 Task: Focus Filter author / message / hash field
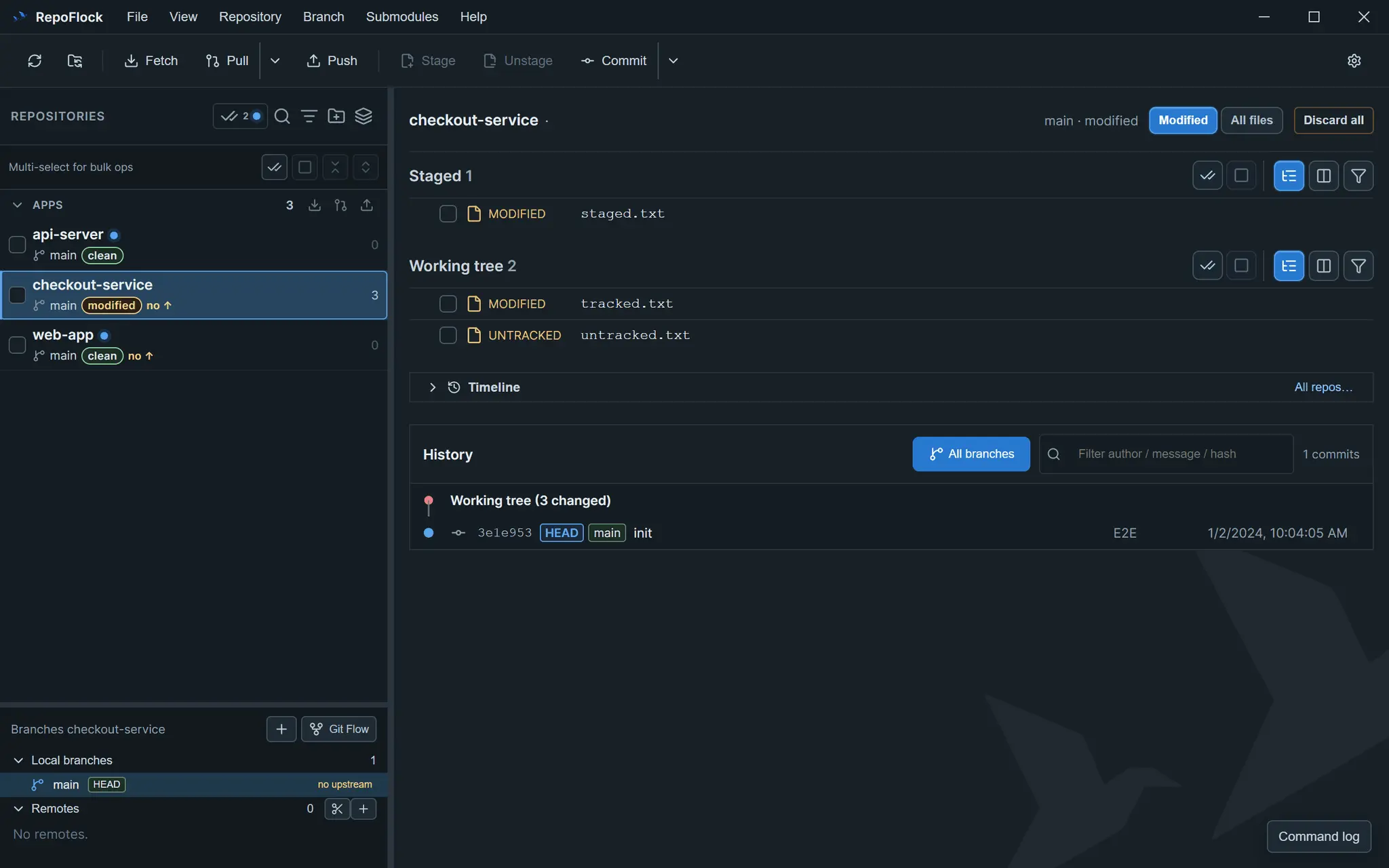[1166, 454]
